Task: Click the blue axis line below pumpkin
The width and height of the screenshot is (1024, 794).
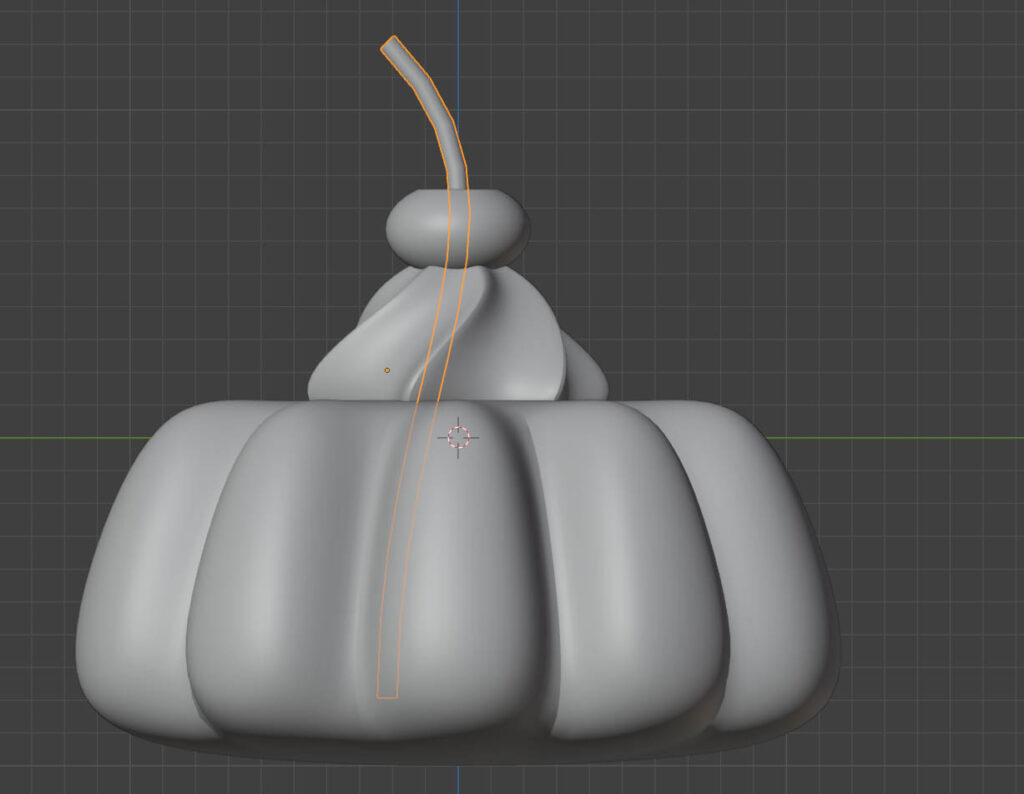Action: 459,780
